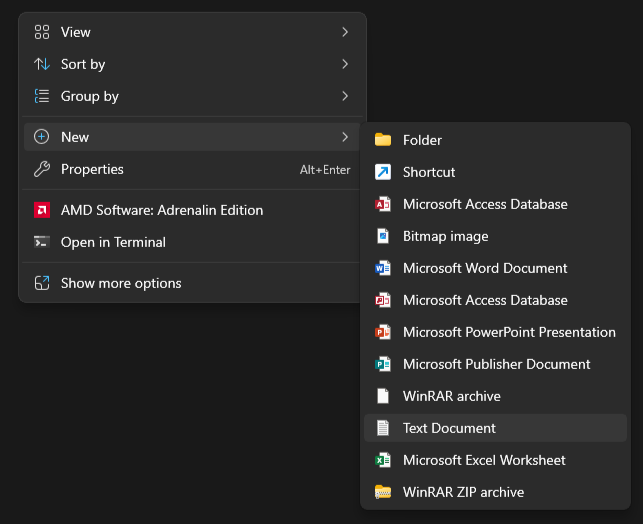This screenshot has height=524, width=643.
Task: Click the Word document icon
Action: tap(383, 268)
